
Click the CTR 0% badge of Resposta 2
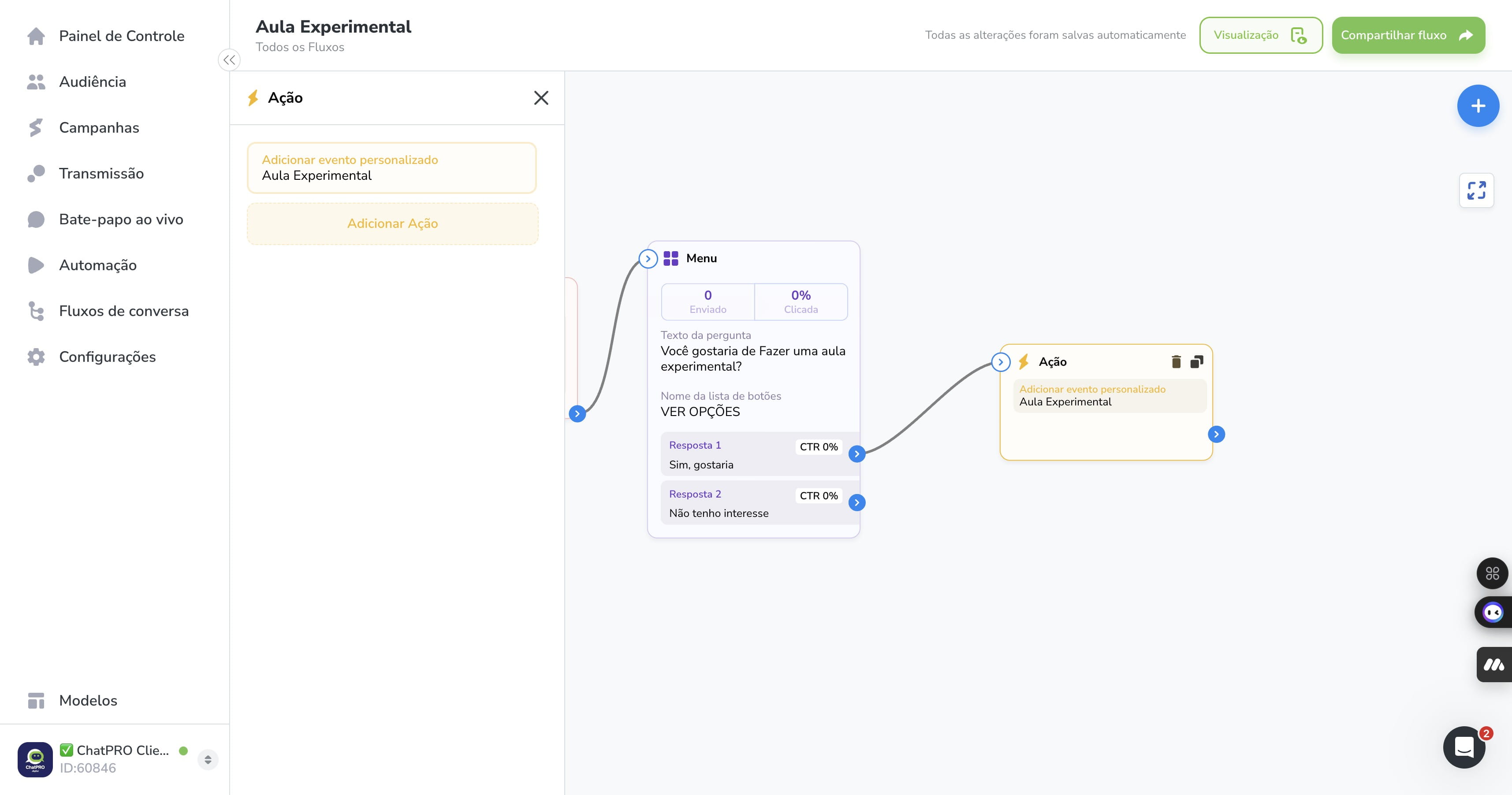pyautogui.click(x=819, y=496)
